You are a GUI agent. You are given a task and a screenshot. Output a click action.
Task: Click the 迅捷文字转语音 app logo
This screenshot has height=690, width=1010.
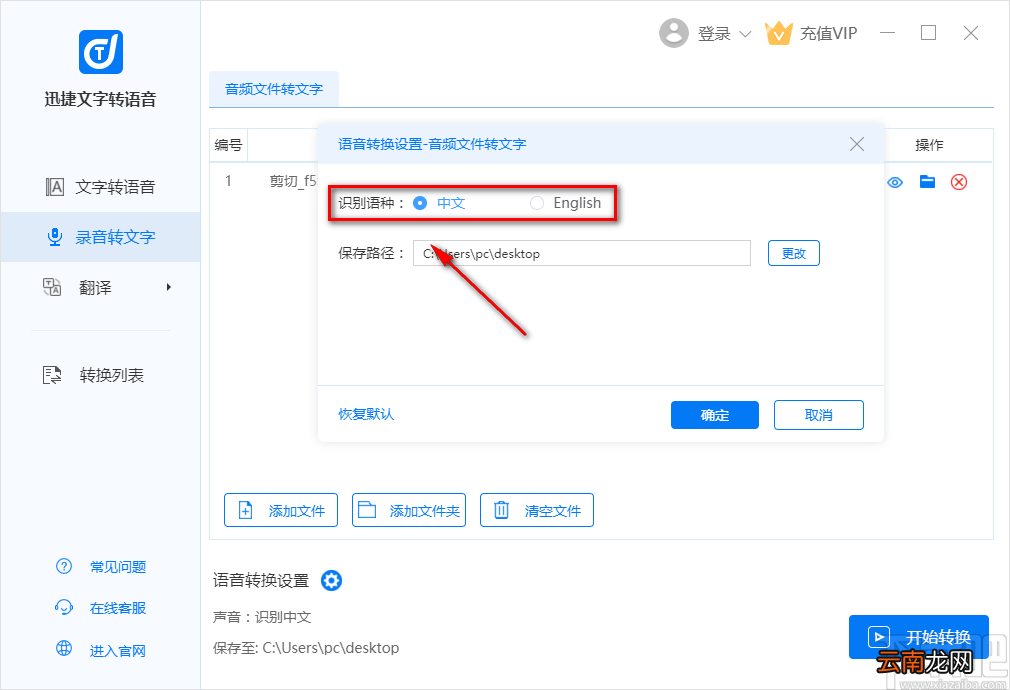point(101,52)
